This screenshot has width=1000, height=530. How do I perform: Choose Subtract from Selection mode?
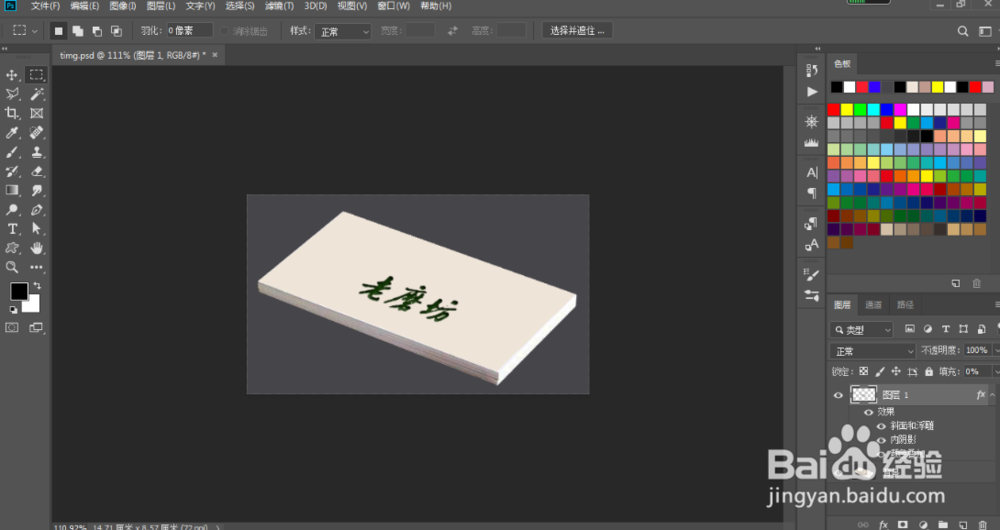coord(97,31)
